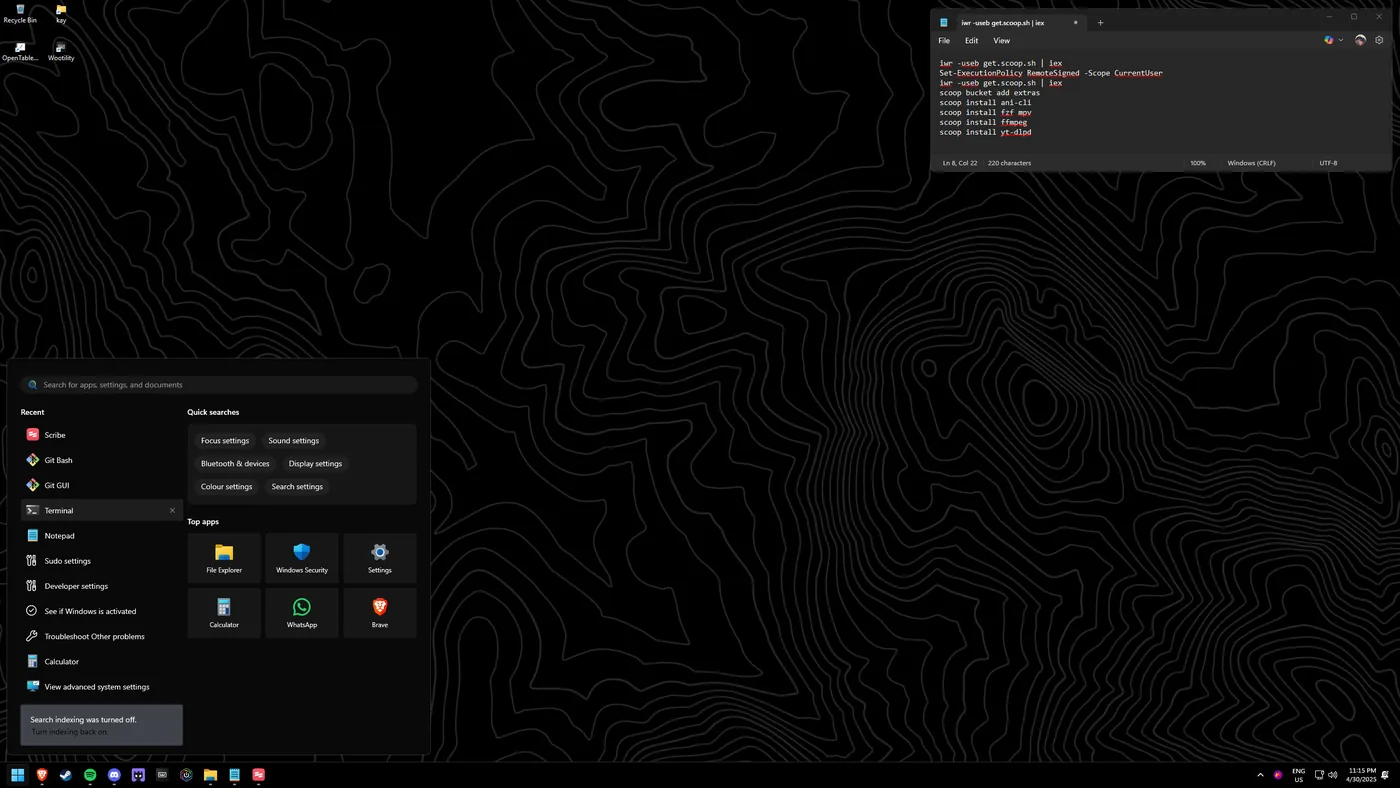1400x788 pixels.
Task: Remove Terminal from Recent with X
Action: pyautogui.click(x=172, y=510)
